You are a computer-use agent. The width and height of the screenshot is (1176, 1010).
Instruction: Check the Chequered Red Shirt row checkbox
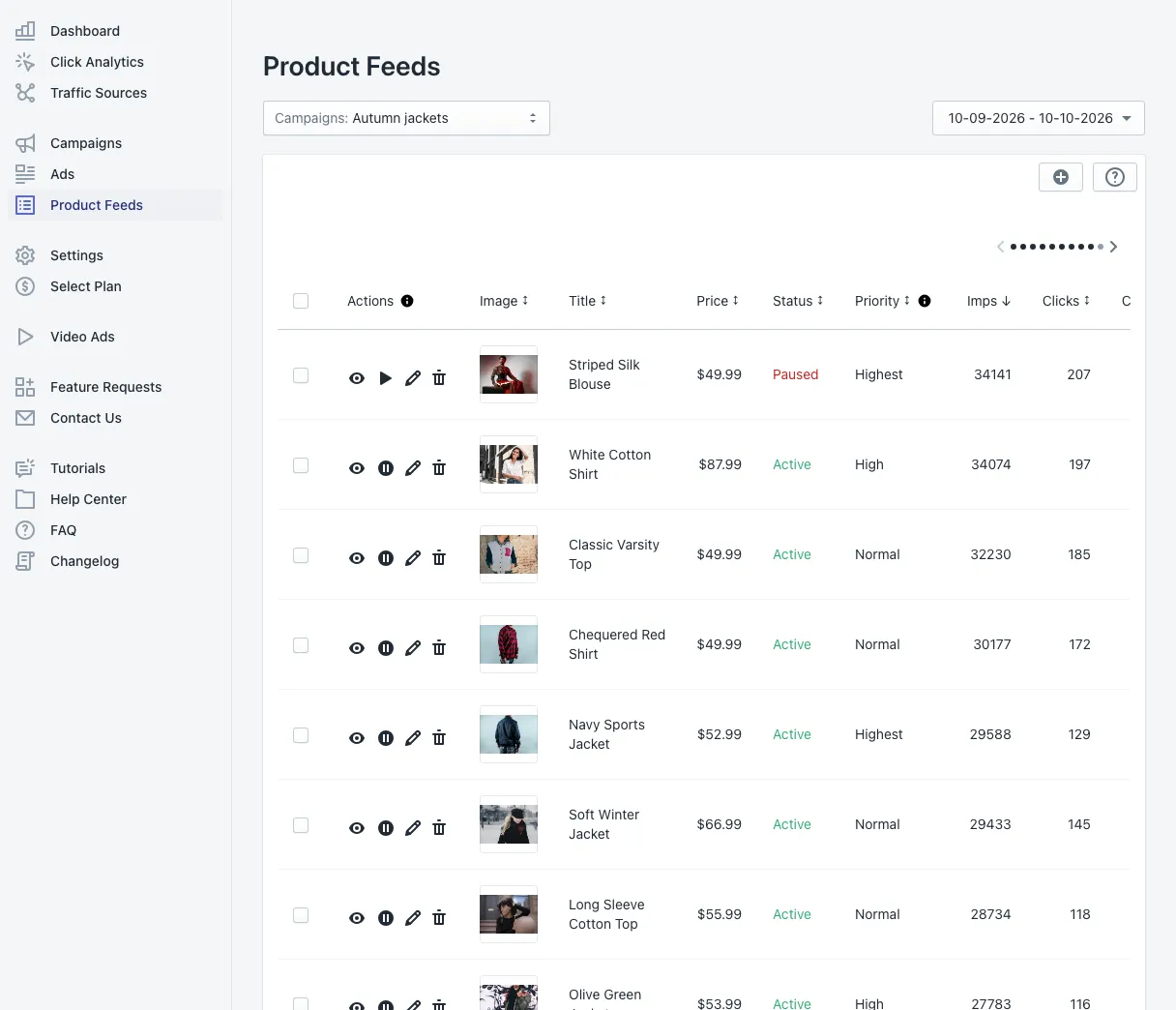(x=301, y=645)
